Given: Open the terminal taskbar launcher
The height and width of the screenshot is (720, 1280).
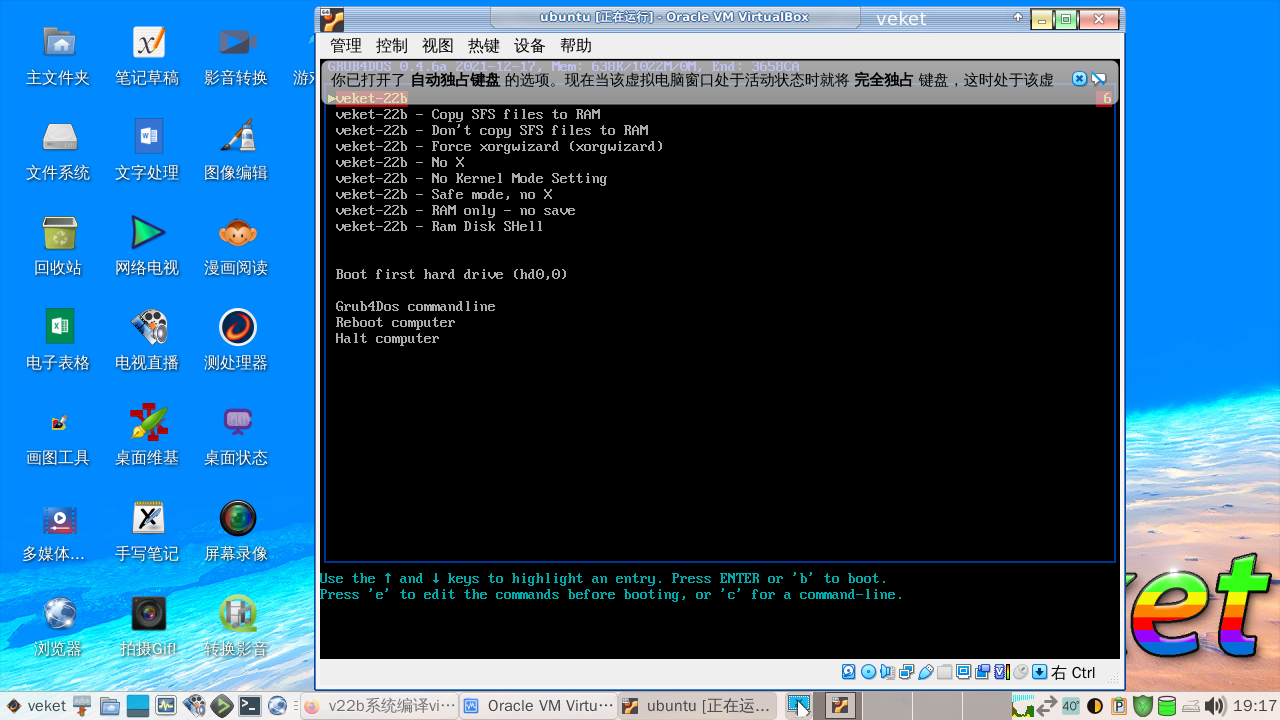Looking at the screenshot, I should (250, 706).
